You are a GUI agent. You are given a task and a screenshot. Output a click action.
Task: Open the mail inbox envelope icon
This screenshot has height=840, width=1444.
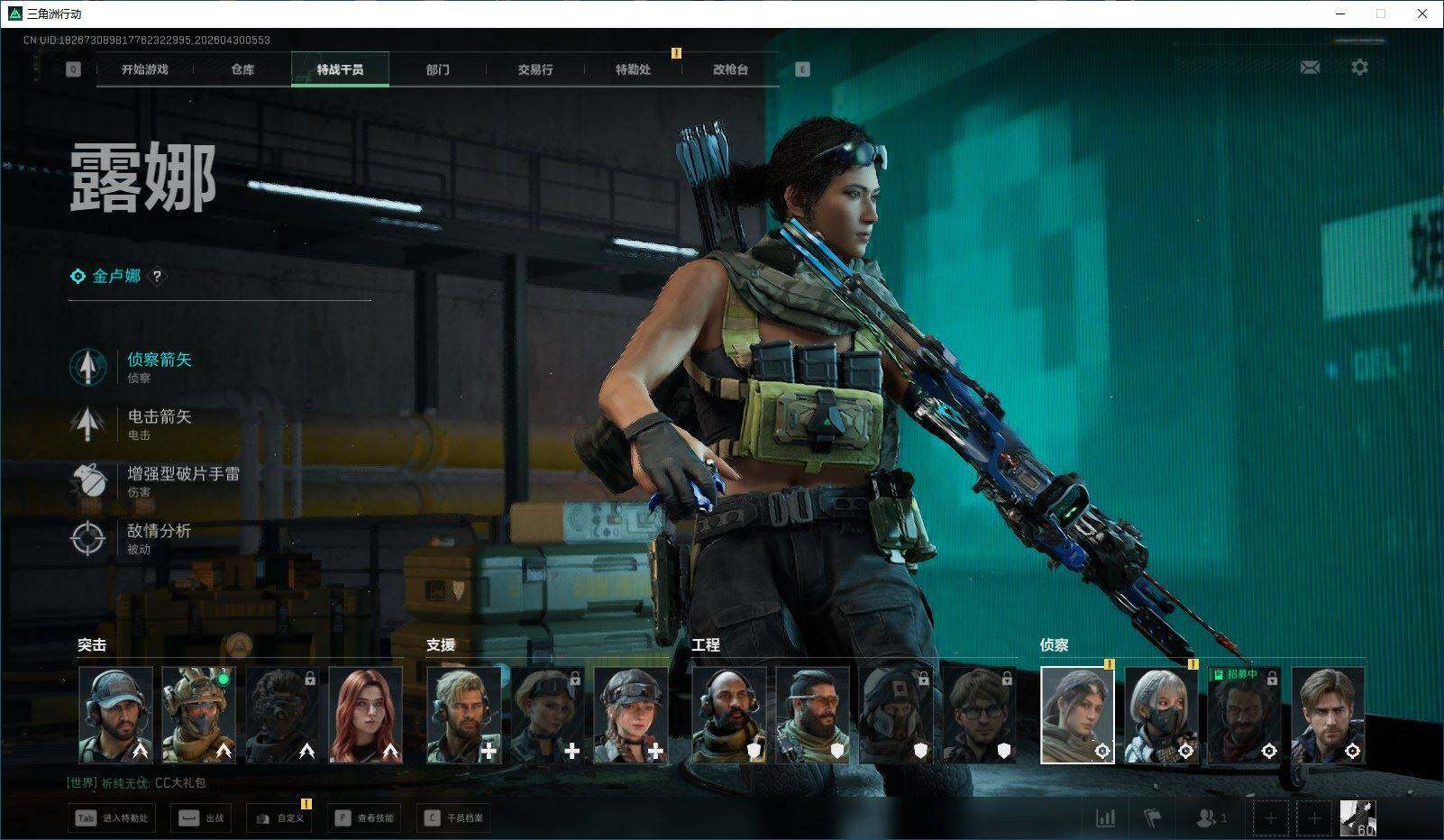pos(1310,68)
